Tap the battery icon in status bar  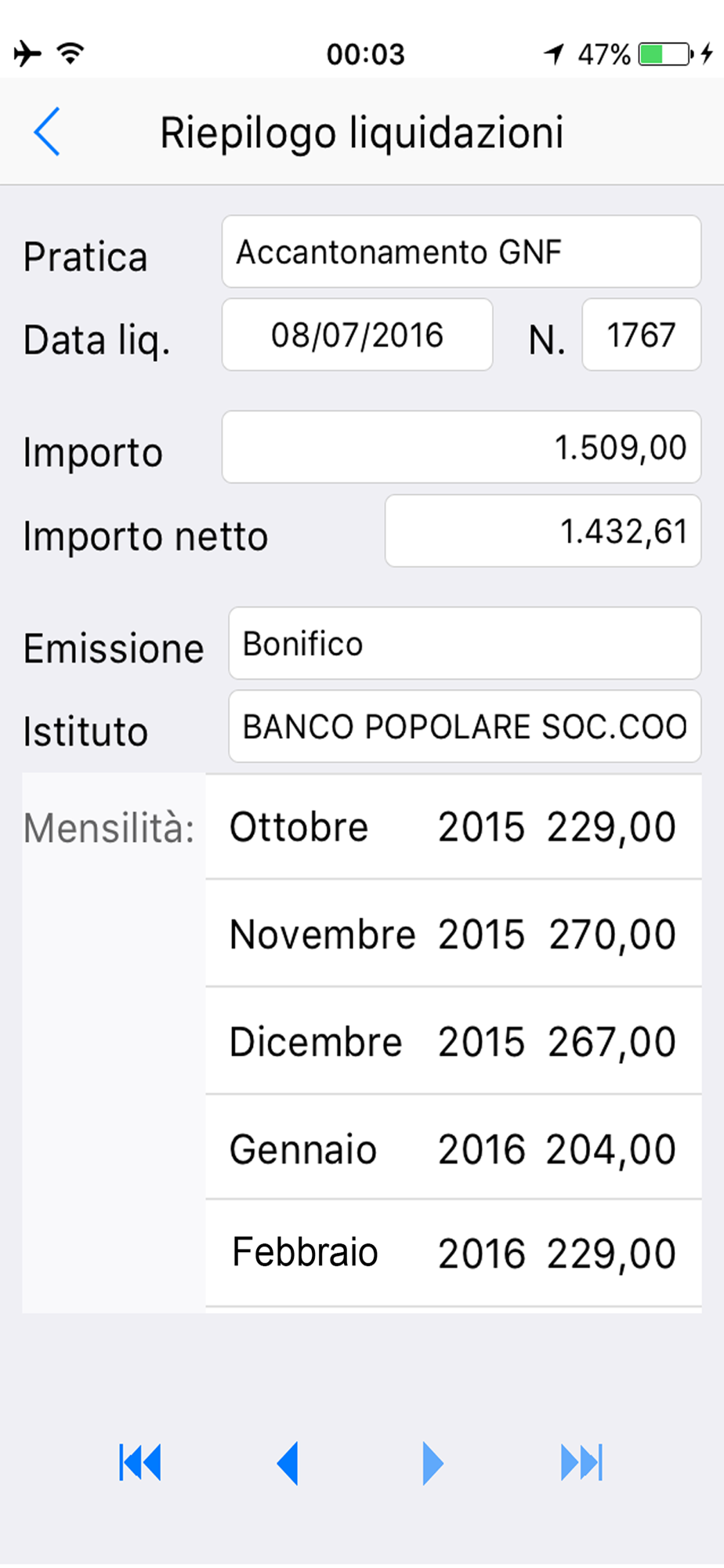[664, 54]
